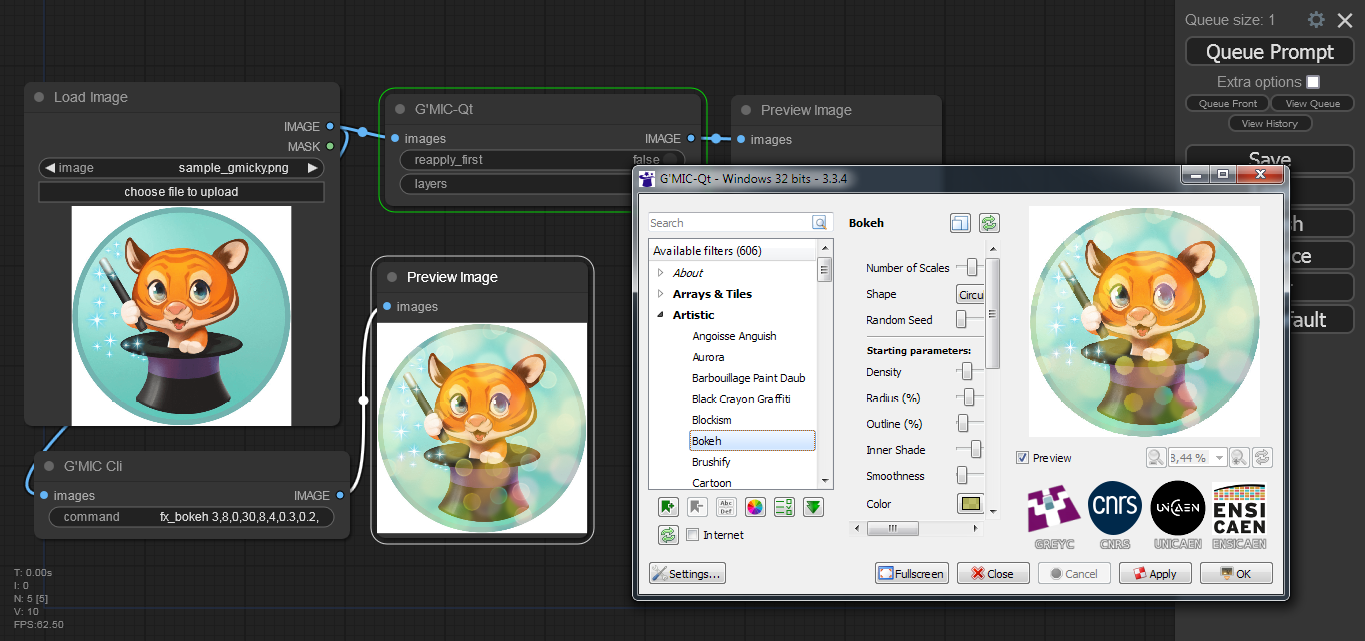Click the Queue Prompt button
This screenshot has width=1365, height=641.
pyautogui.click(x=1269, y=52)
